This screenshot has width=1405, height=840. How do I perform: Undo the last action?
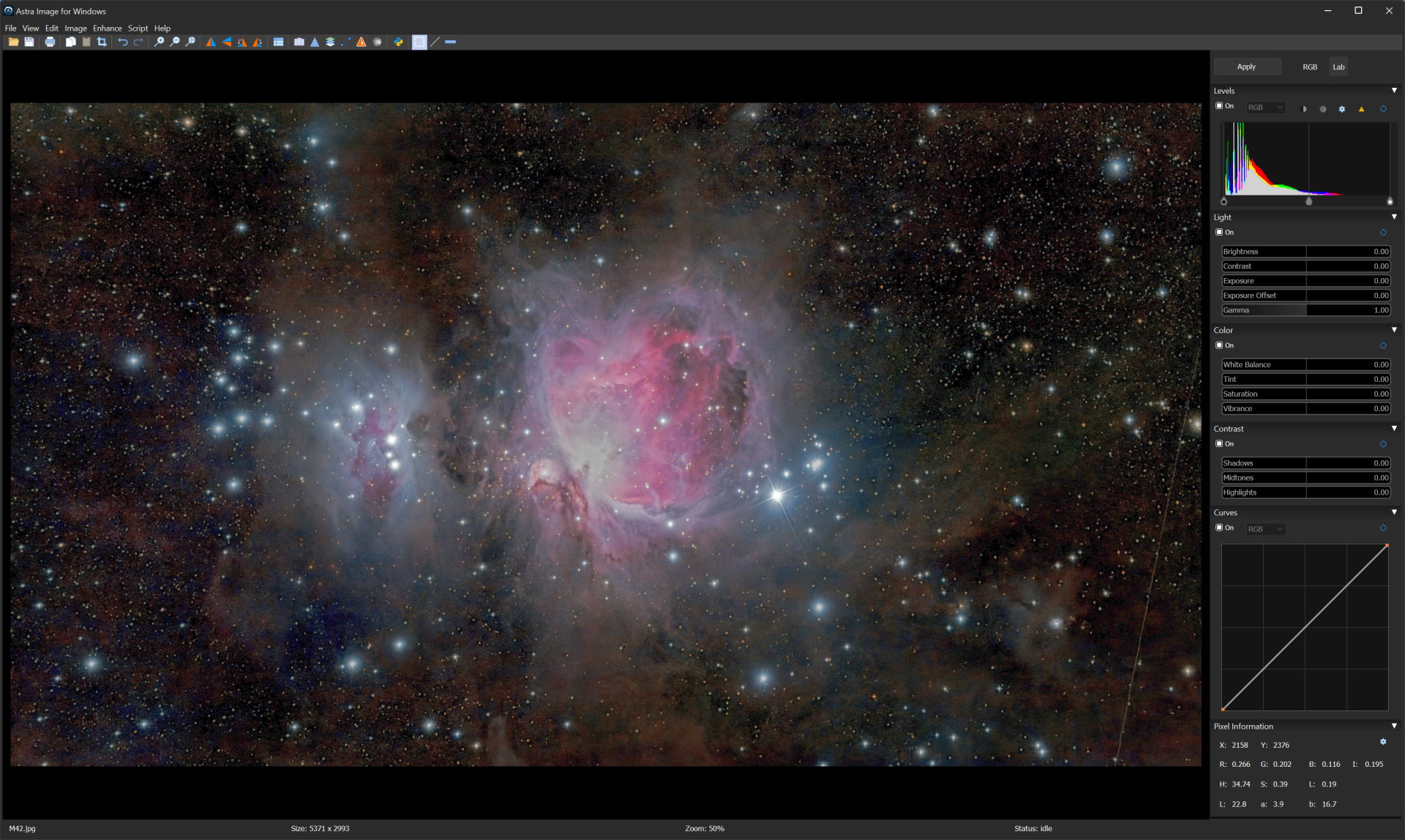122,42
